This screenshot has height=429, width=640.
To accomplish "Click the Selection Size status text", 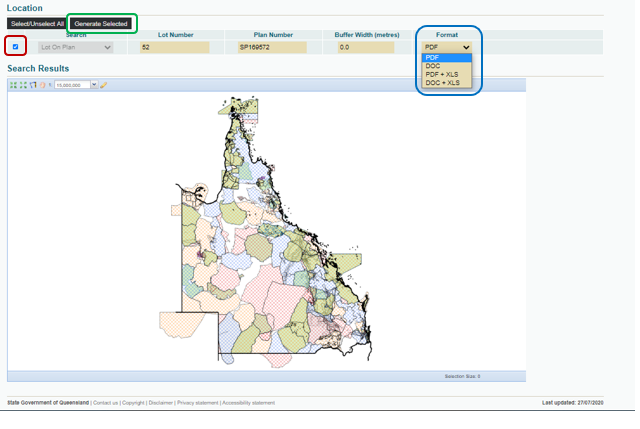I will coord(462,376).
